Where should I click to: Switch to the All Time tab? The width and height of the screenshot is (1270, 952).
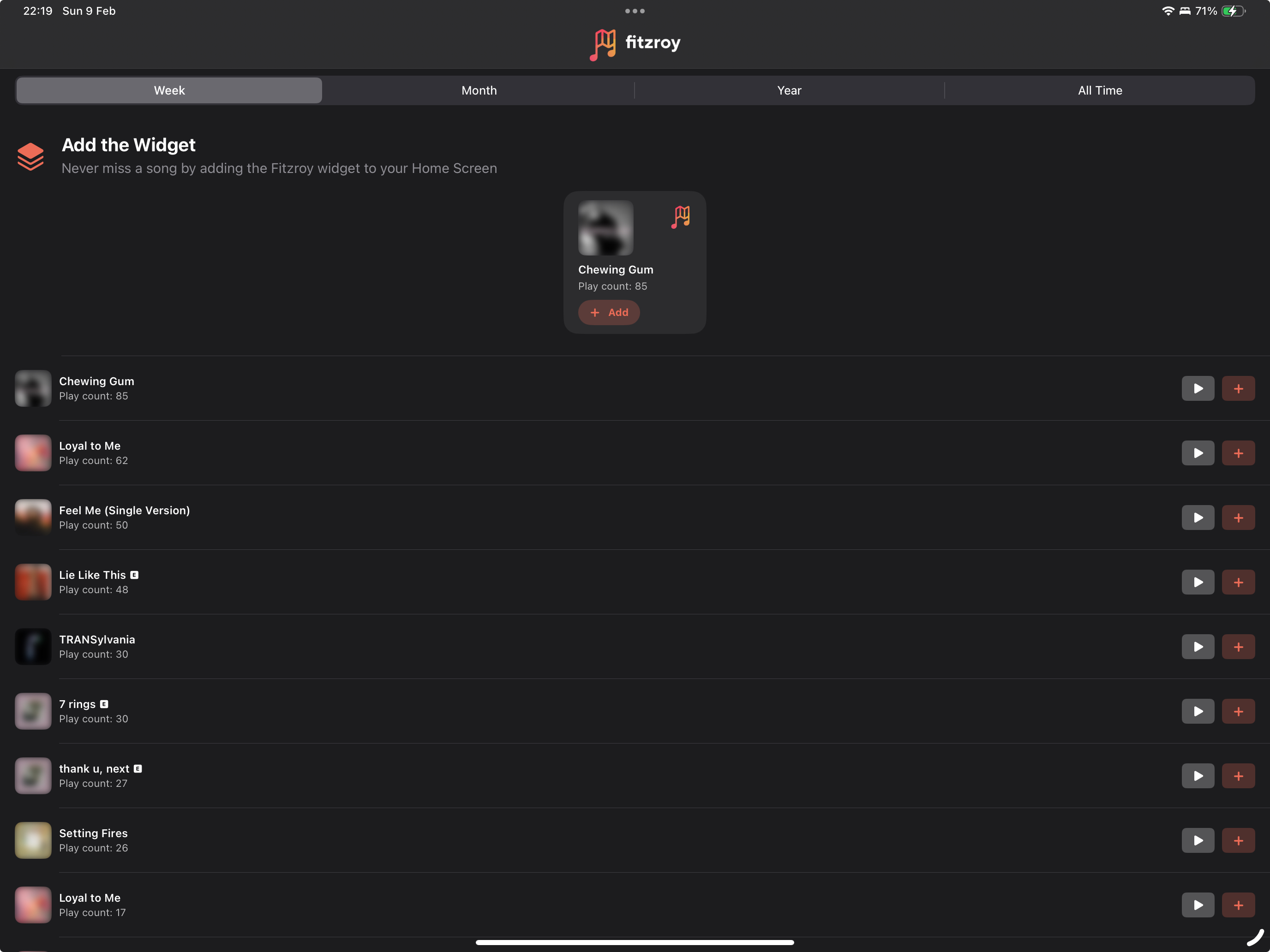pos(1099,90)
